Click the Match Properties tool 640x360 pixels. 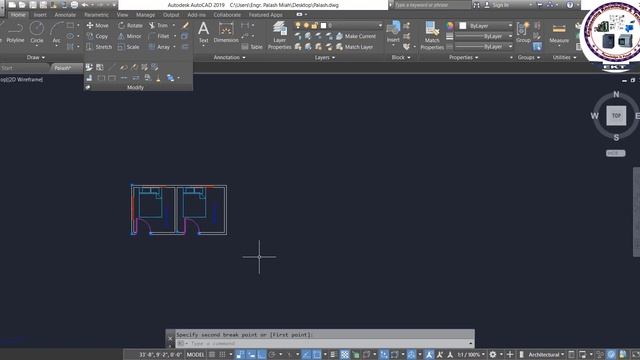click(432, 36)
